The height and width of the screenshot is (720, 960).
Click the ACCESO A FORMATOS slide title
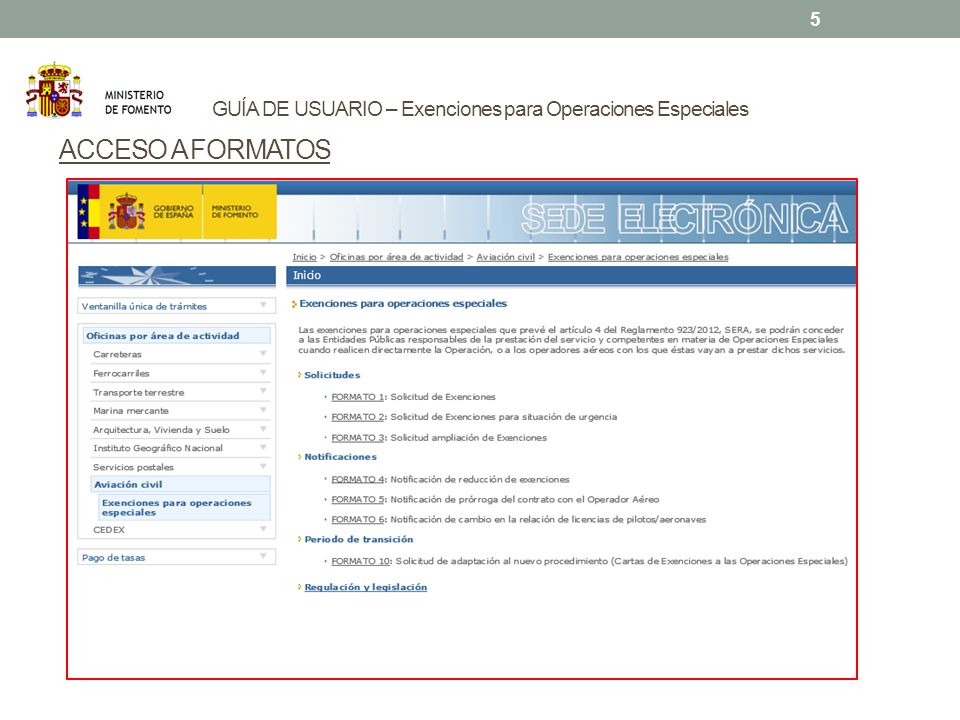(x=195, y=149)
